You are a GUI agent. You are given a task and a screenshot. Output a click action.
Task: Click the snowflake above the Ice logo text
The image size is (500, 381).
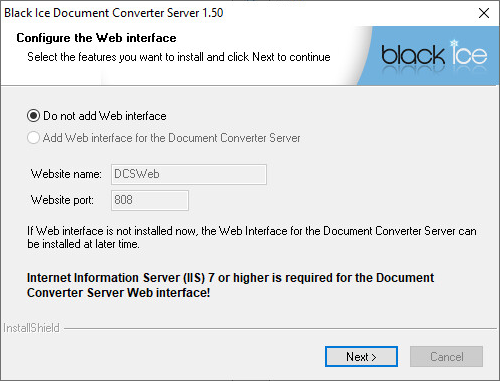click(x=454, y=44)
